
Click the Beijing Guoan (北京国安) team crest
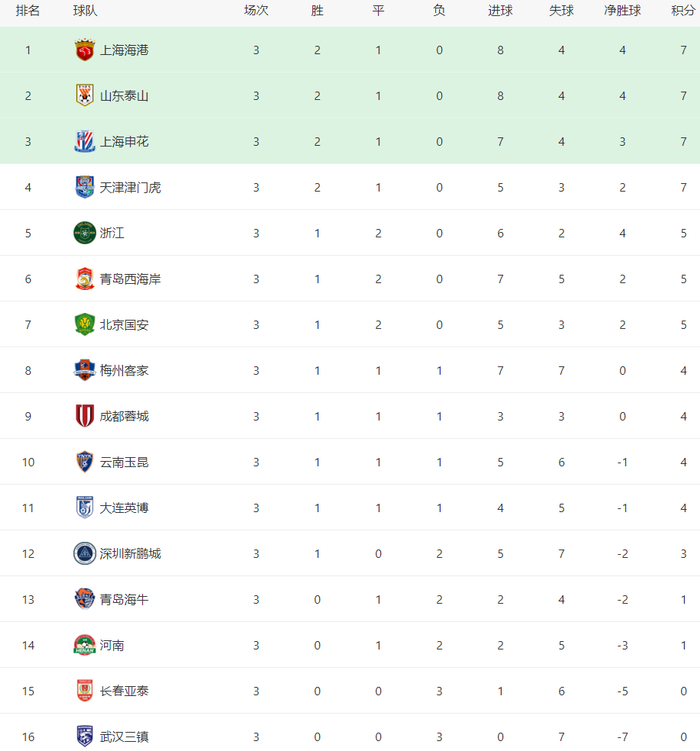pos(85,325)
